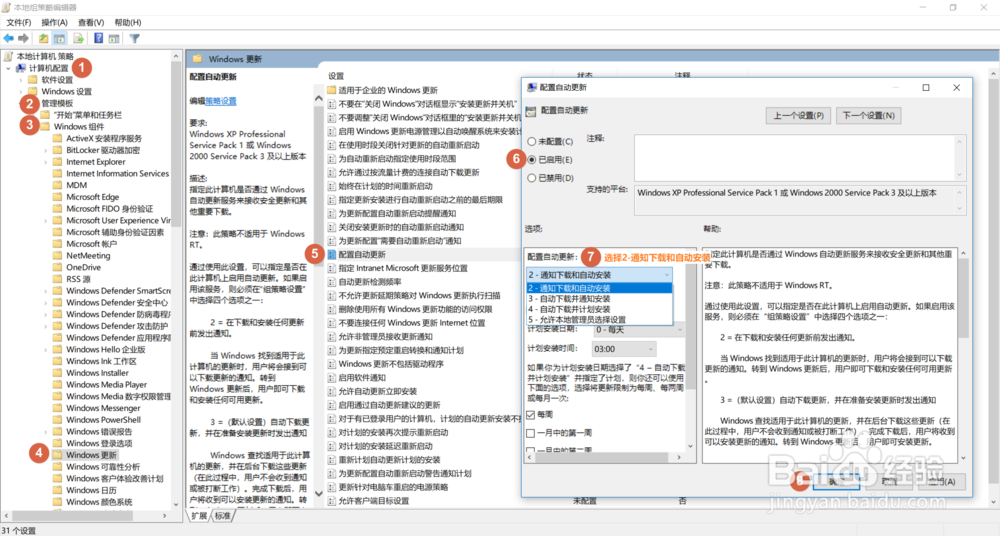Click the 设置 column header
The image size is (1000, 536).
(x=336, y=75)
